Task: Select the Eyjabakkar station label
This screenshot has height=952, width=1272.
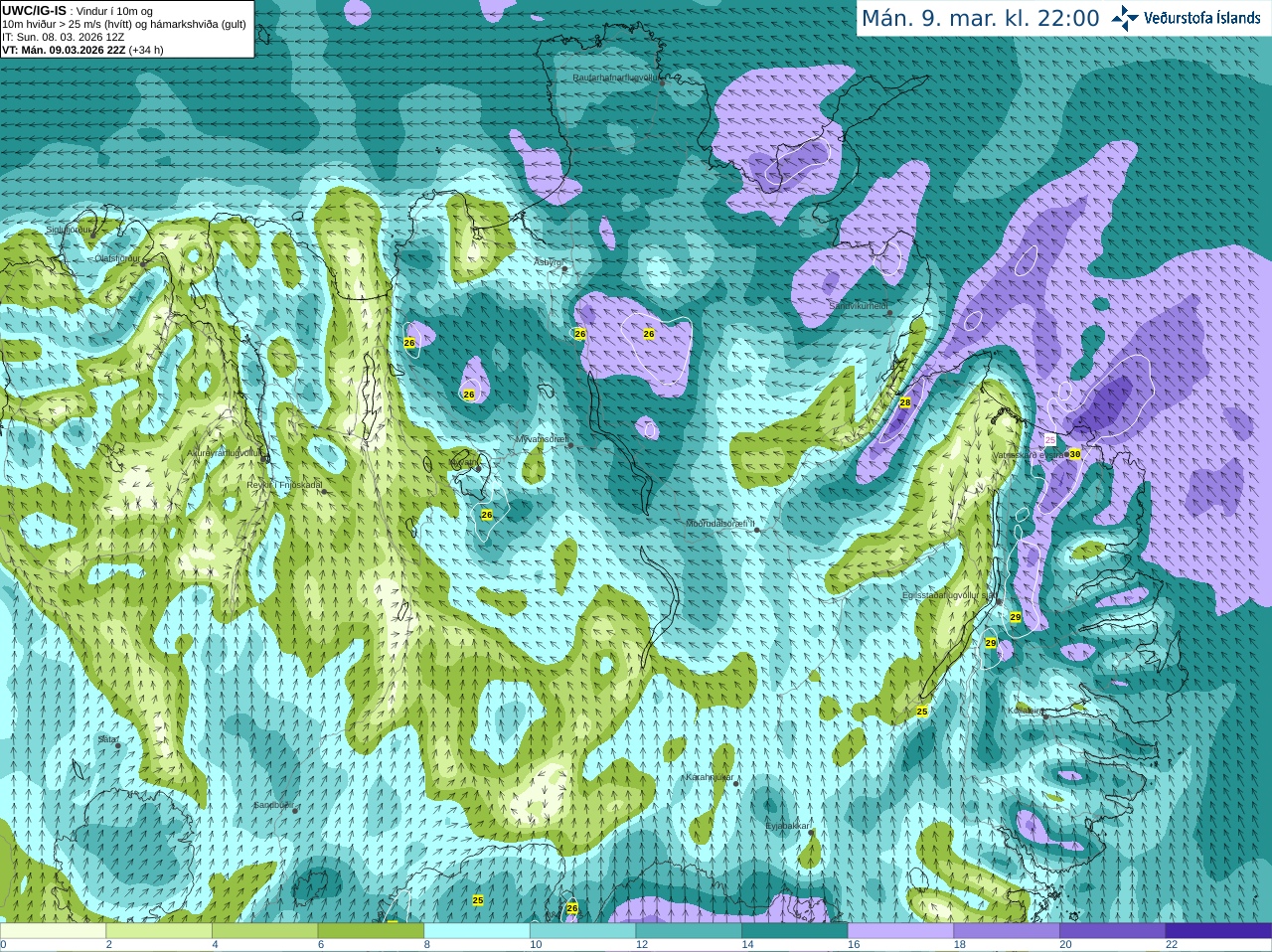Action: pos(788,826)
